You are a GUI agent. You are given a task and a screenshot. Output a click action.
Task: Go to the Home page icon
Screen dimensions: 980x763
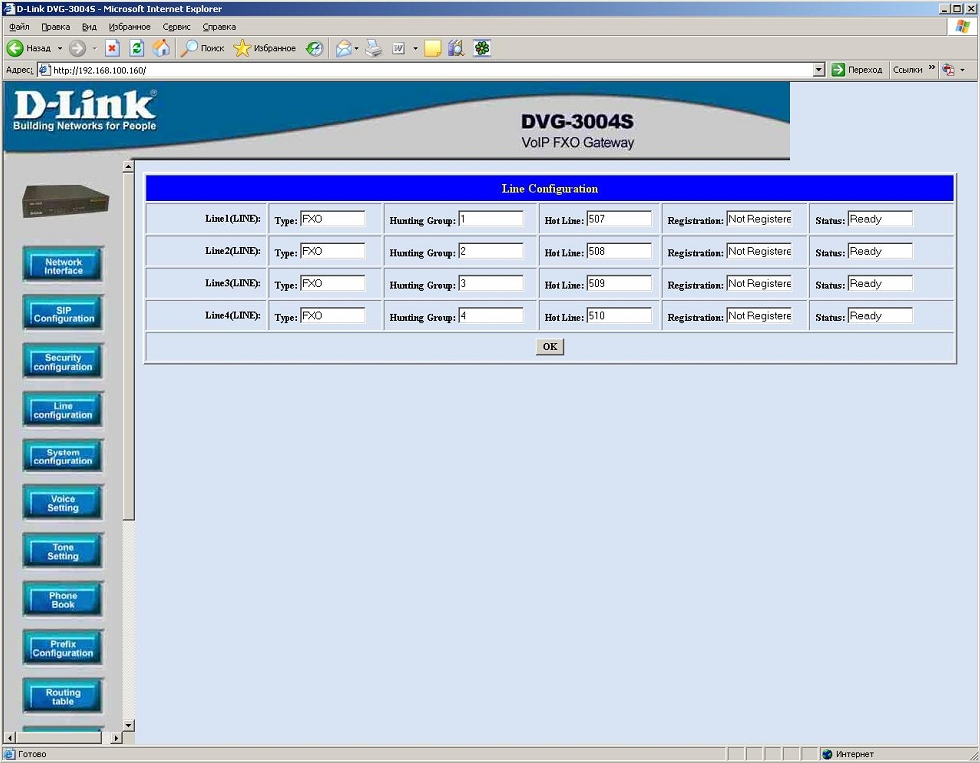[x=161, y=48]
